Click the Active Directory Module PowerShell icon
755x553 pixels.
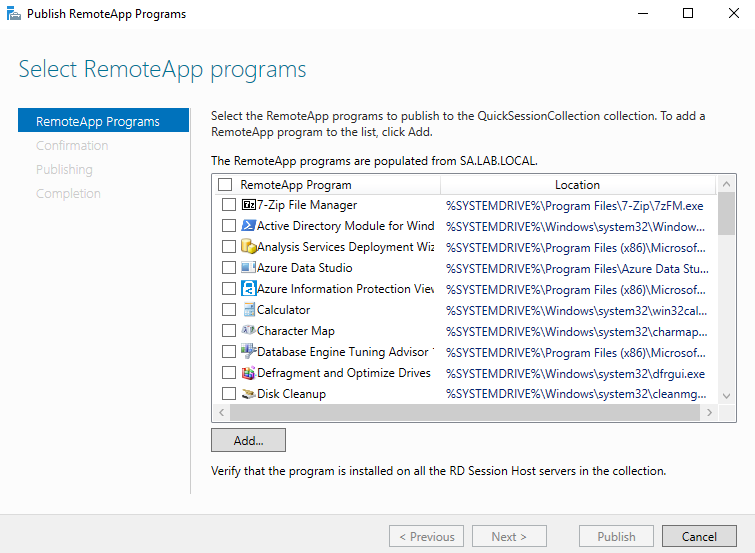[x=248, y=225]
